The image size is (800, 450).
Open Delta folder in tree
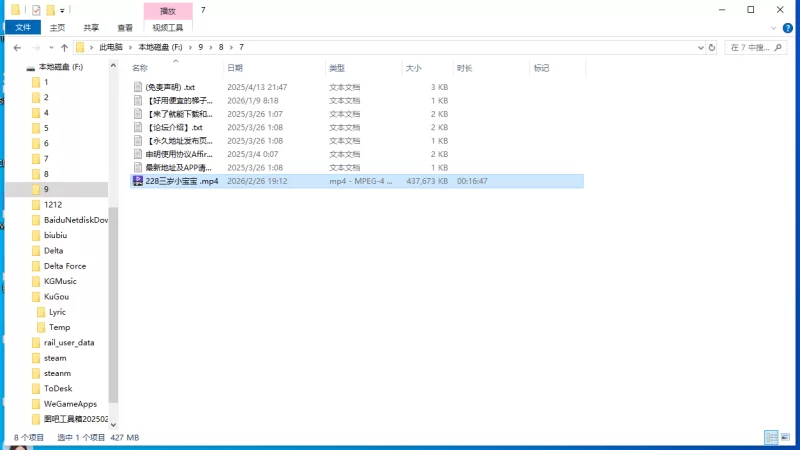pyautogui.click(x=53, y=251)
